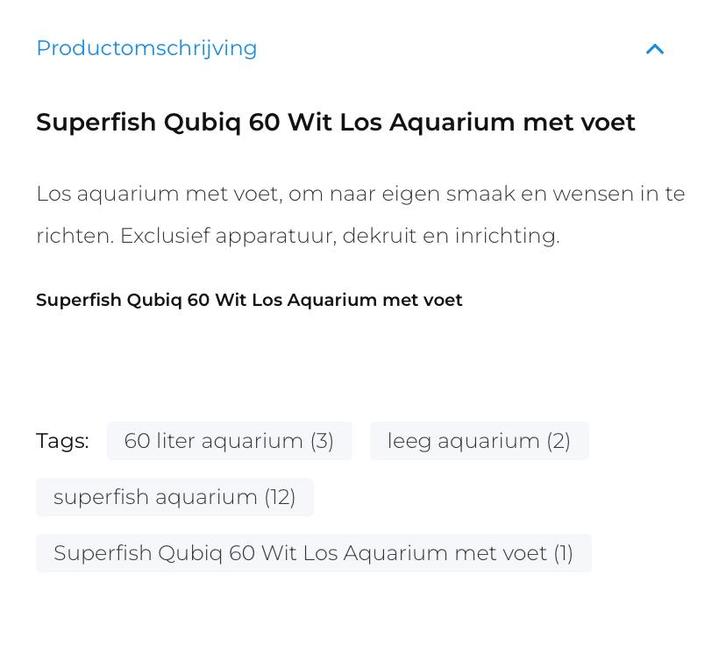Collapse the Productomschrijving section with the chevron
This screenshot has height=660, width=726.
[x=655, y=49]
